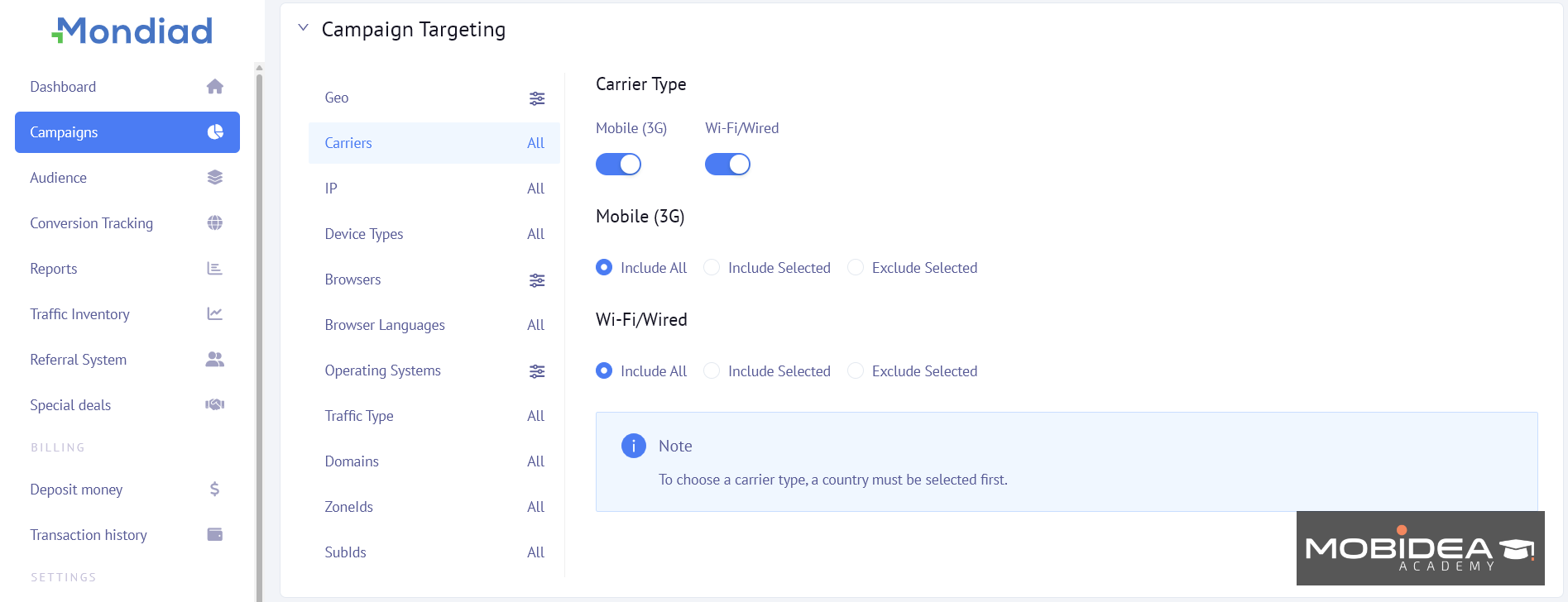Click the Reports chart icon
Image resolution: width=1568 pixels, height=602 pixels.
(215, 269)
